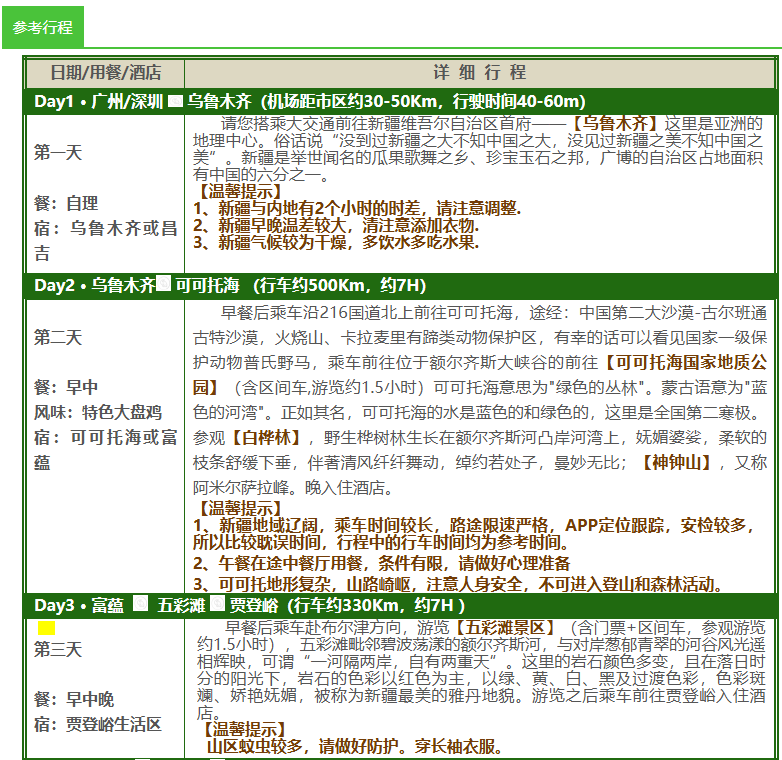
Task: Click 风味：特色大盘鸡 text
Action: [x=98, y=412]
